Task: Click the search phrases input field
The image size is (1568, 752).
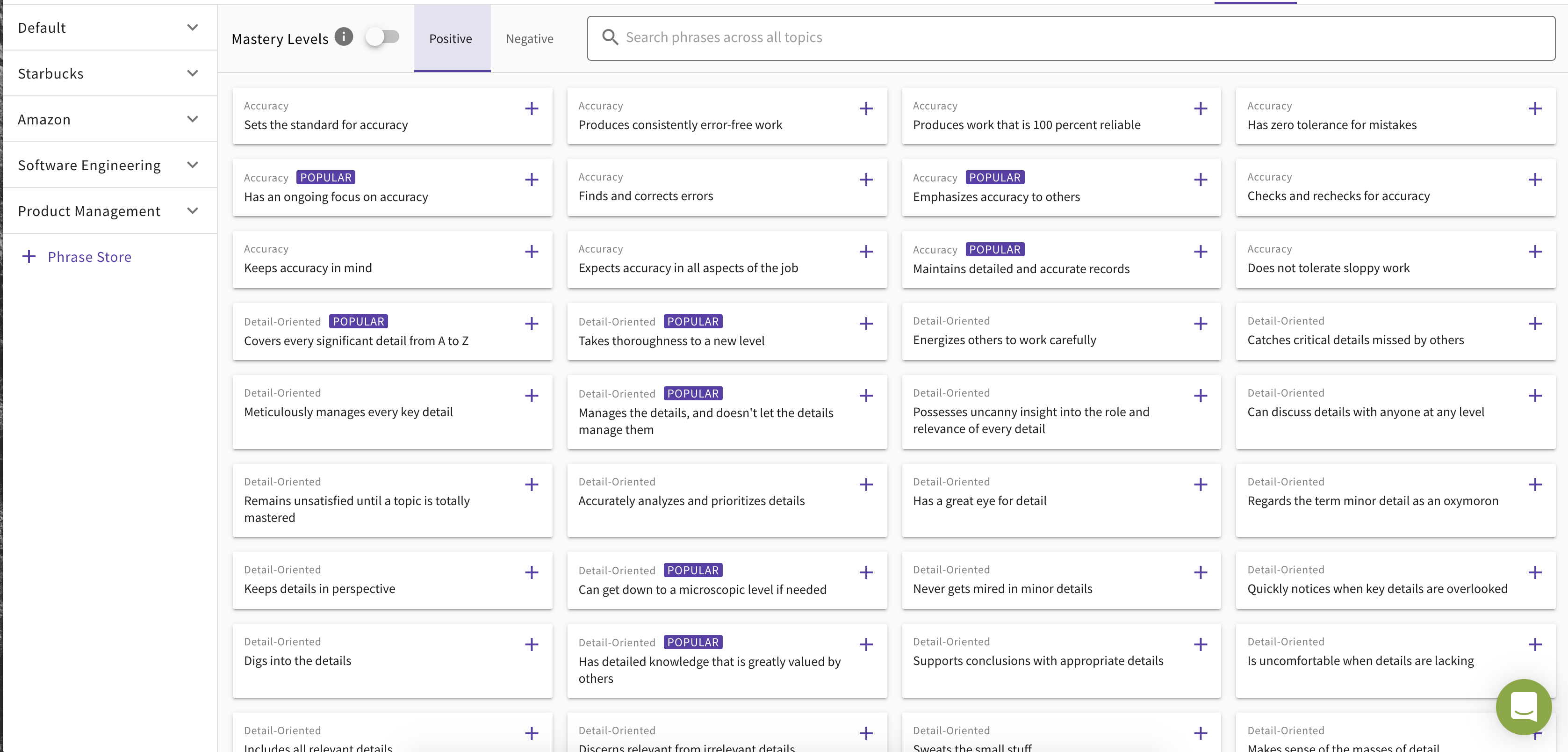Action: tap(1071, 38)
